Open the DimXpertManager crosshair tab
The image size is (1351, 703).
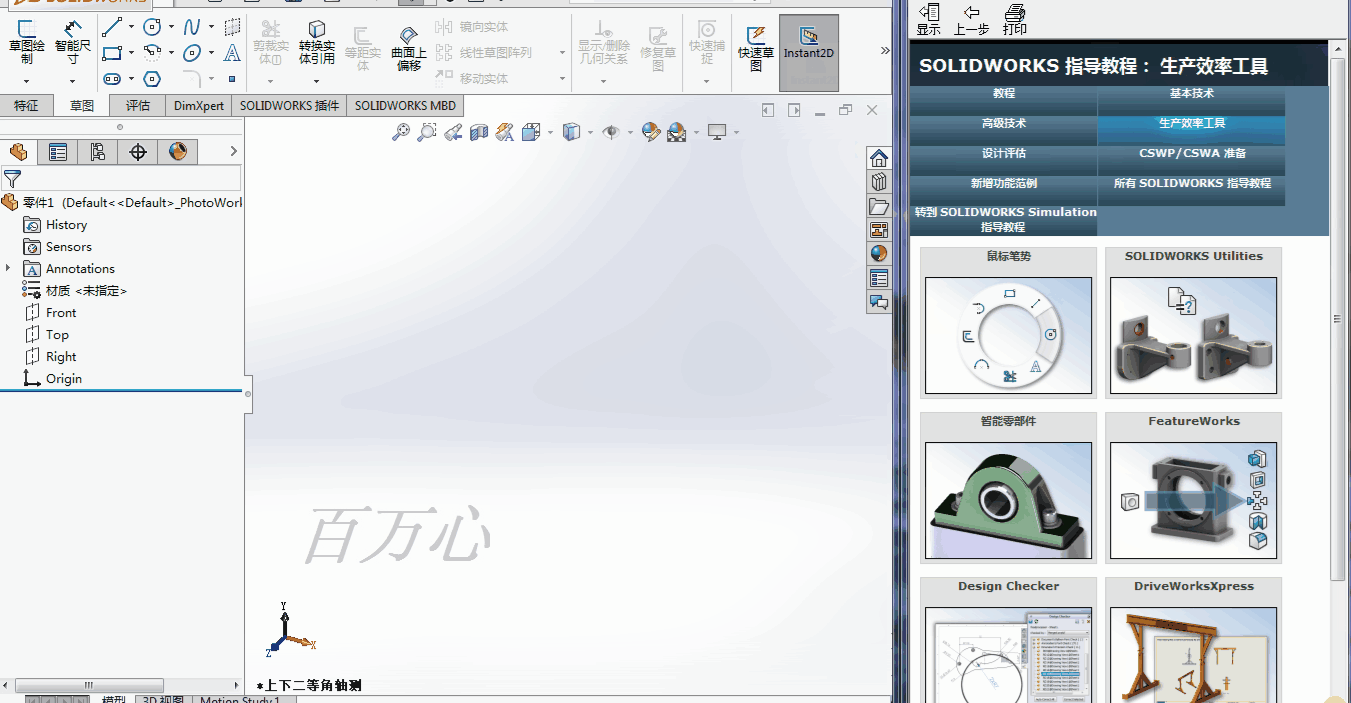coord(138,152)
